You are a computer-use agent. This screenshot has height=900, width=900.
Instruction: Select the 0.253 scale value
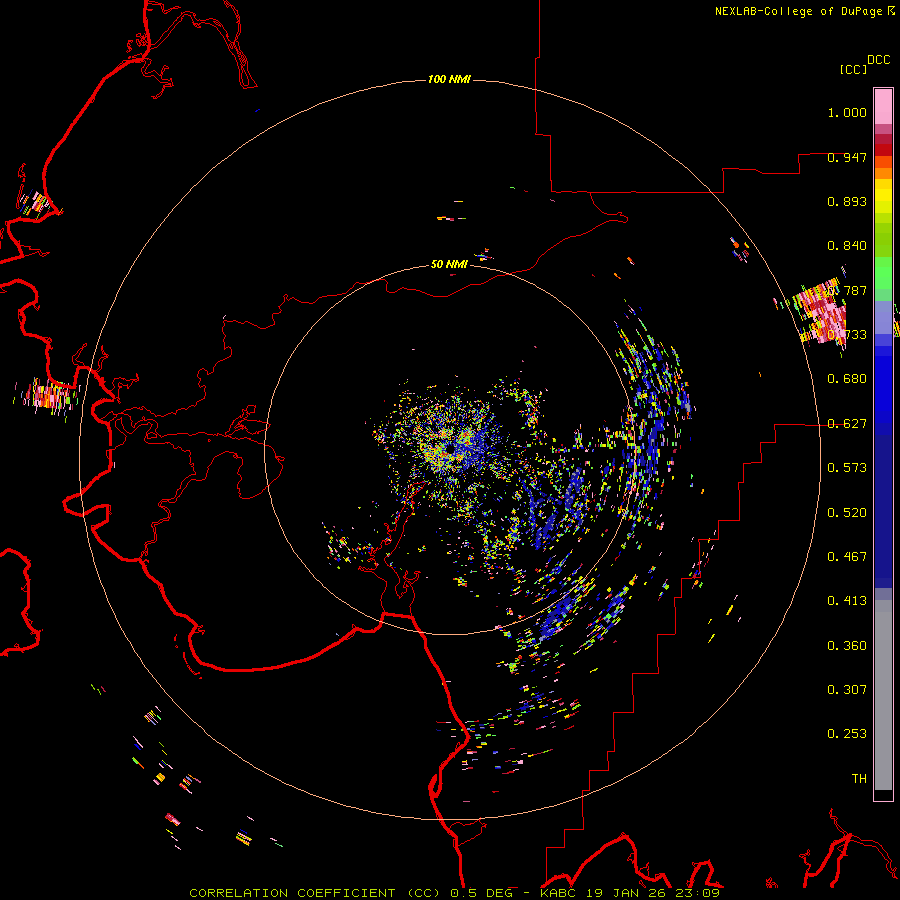click(x=847, y=734)
